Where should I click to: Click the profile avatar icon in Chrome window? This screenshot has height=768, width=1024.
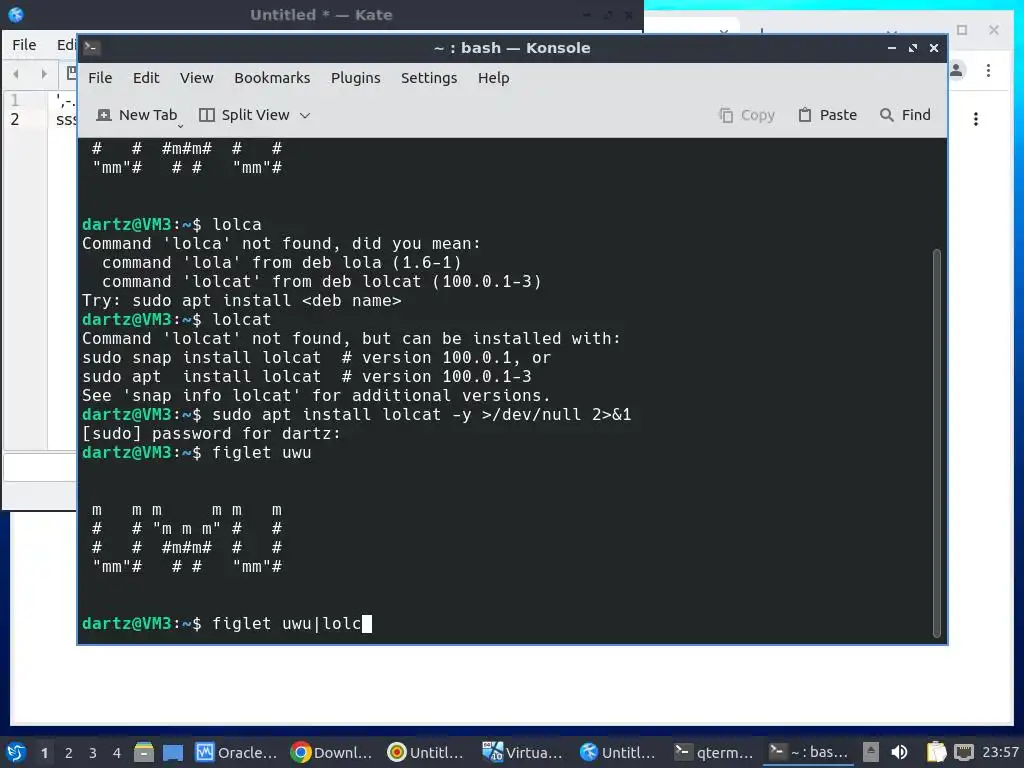coord(957,70)
